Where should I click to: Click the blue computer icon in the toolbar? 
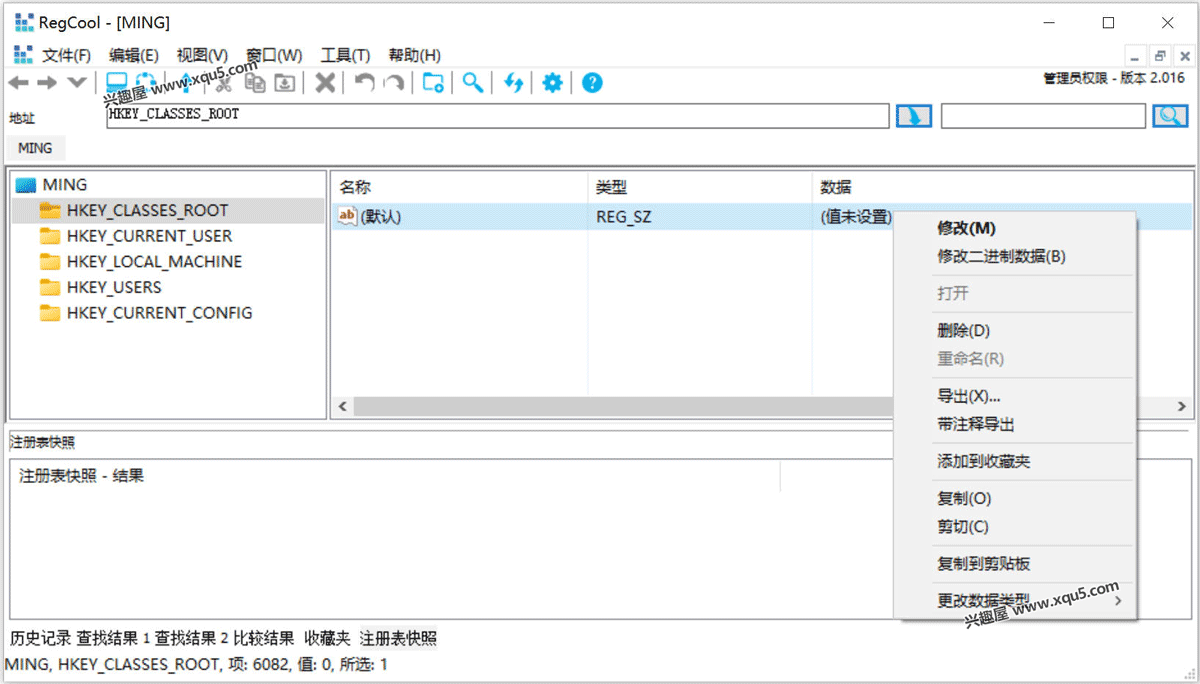coord(117,83)
